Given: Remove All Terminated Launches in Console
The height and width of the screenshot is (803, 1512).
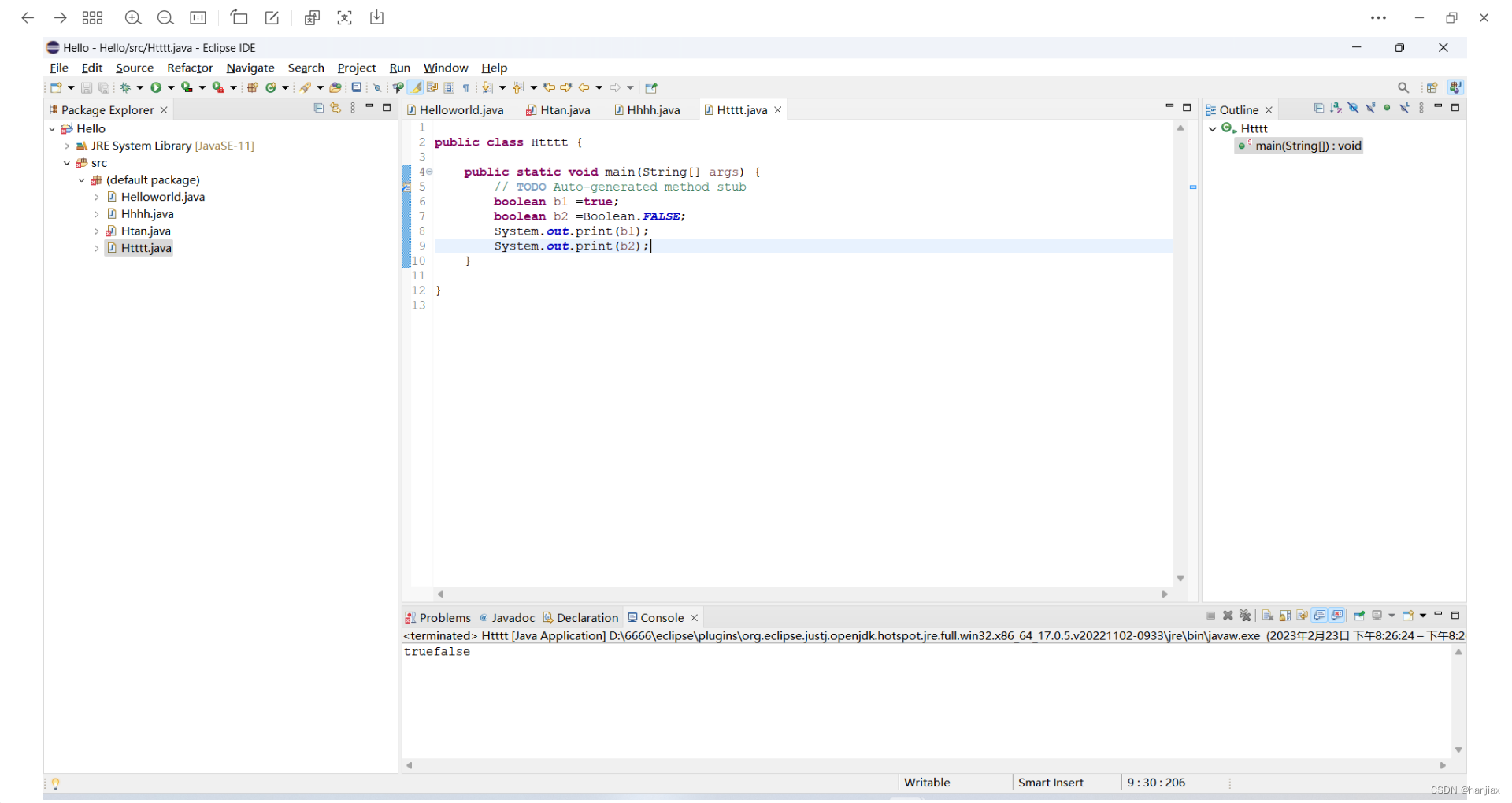Looking at the screenshot, I should point(1245,616).
